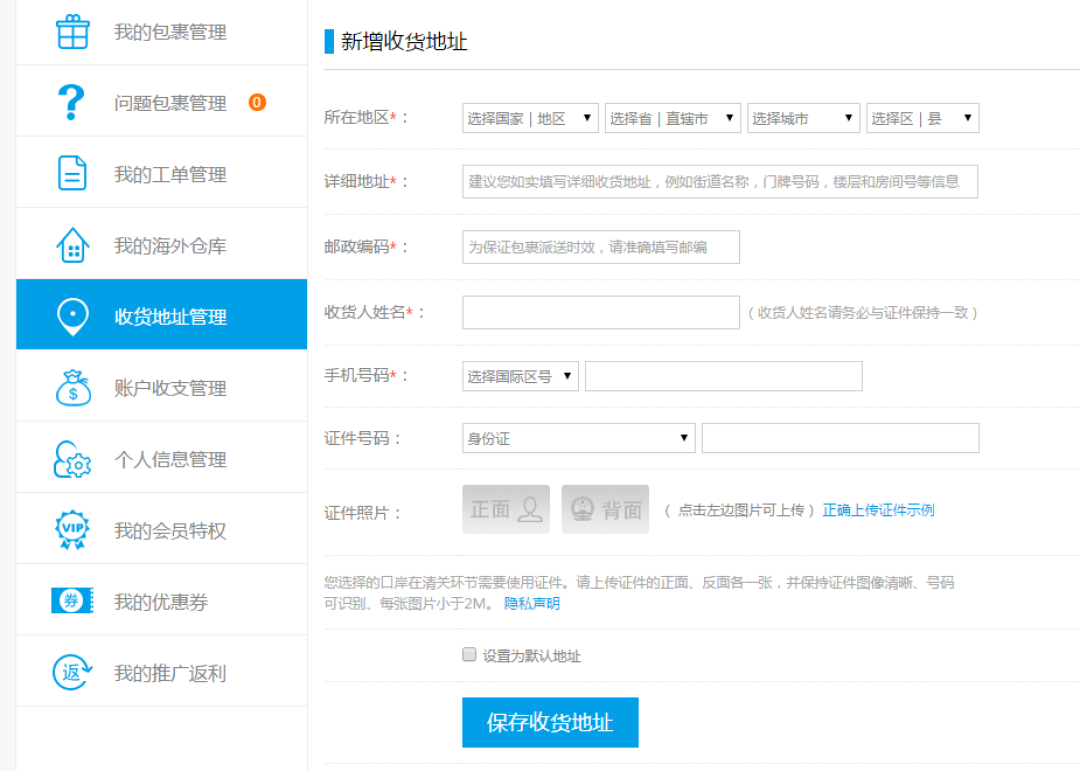Click the user gear icon for 个人信息管理
Viewport: 1080px width, 771px height.
[72, 460]
